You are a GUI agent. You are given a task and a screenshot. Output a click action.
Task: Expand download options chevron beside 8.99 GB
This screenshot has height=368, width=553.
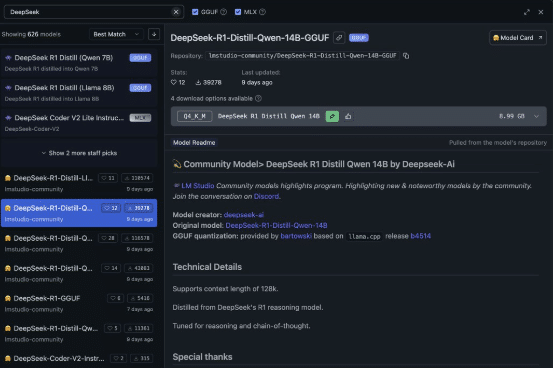[x=536, y=116]
